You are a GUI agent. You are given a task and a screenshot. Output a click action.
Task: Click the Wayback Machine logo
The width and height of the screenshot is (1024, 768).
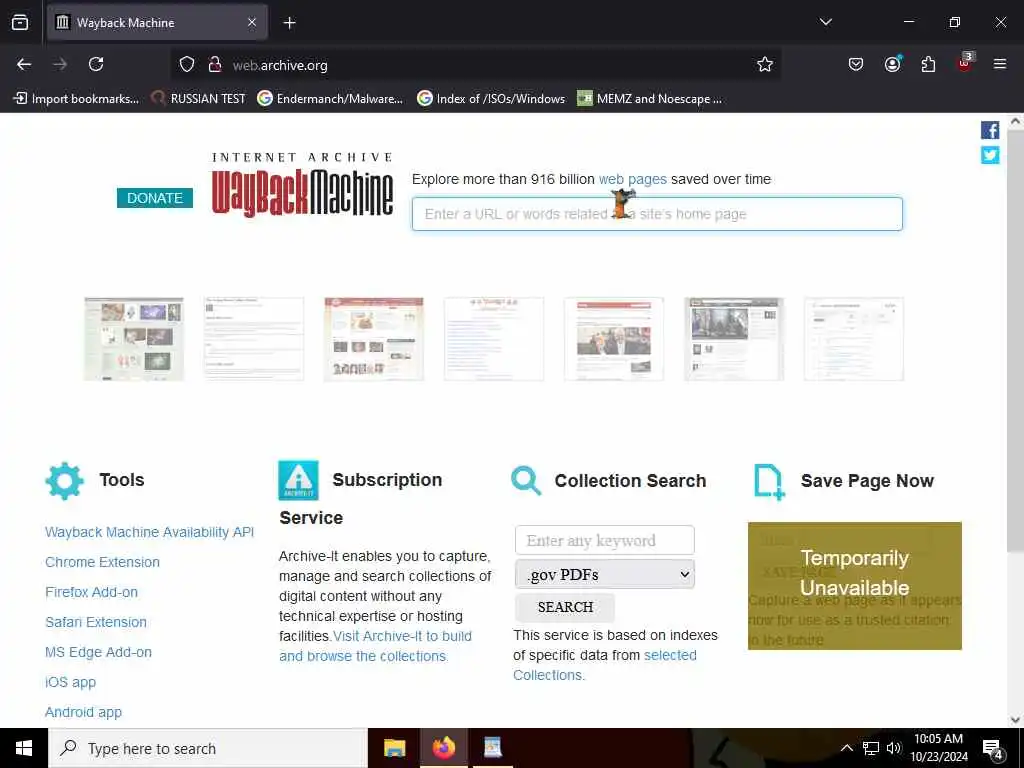302,185
